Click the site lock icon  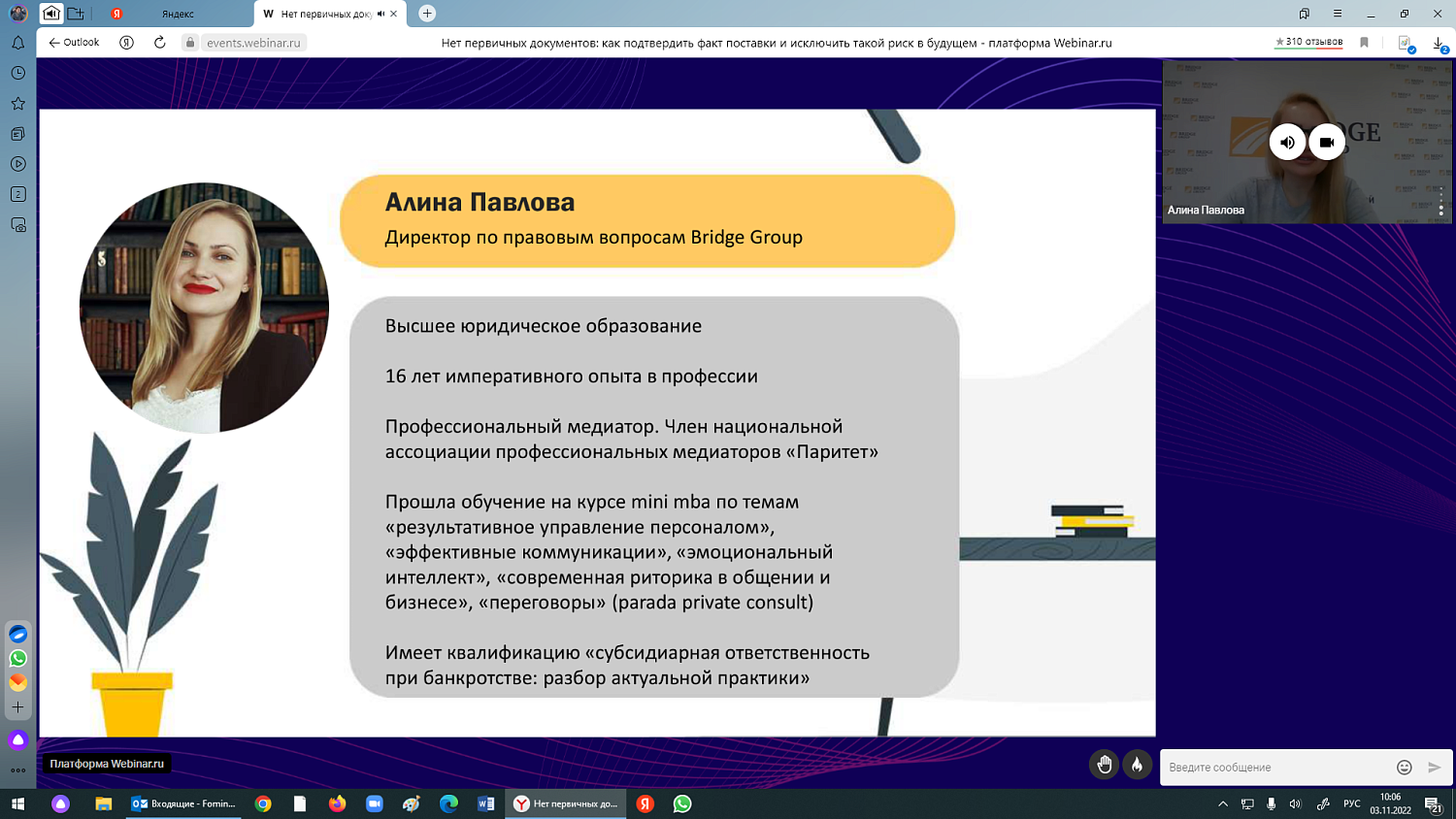(190, 43)
